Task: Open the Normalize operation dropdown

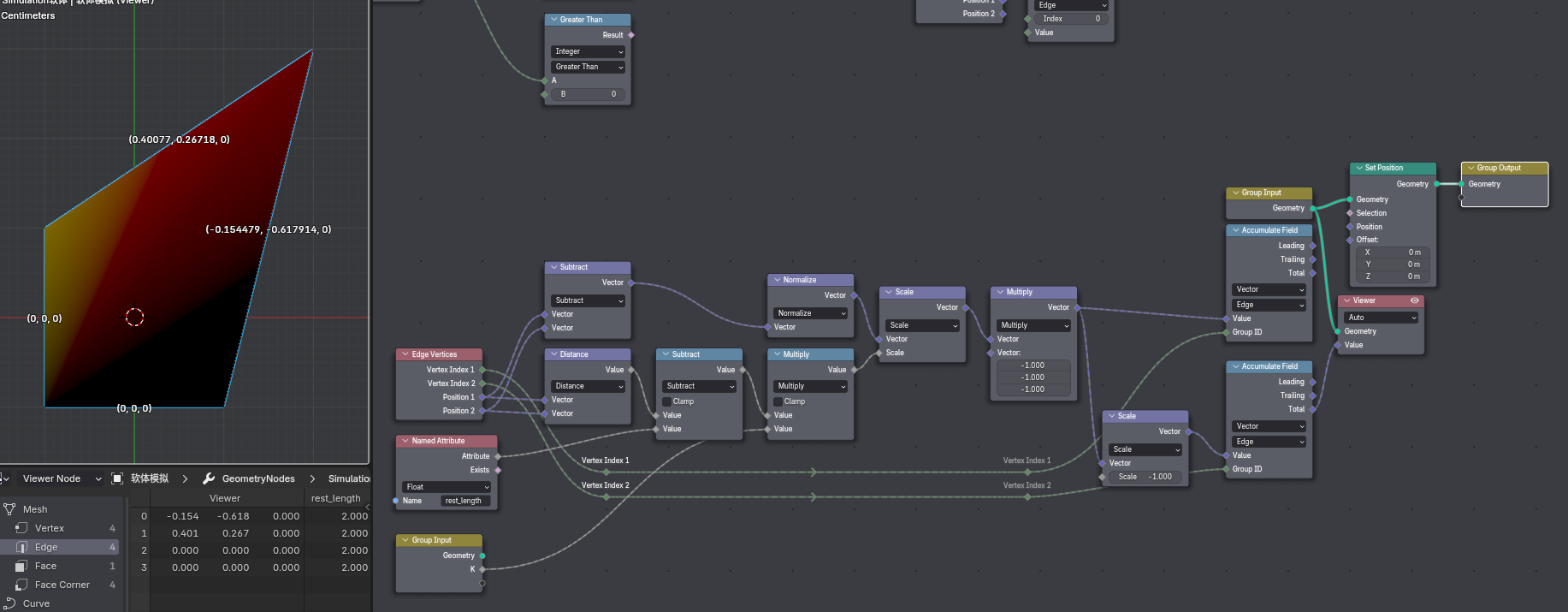Action: coord(811,313)
